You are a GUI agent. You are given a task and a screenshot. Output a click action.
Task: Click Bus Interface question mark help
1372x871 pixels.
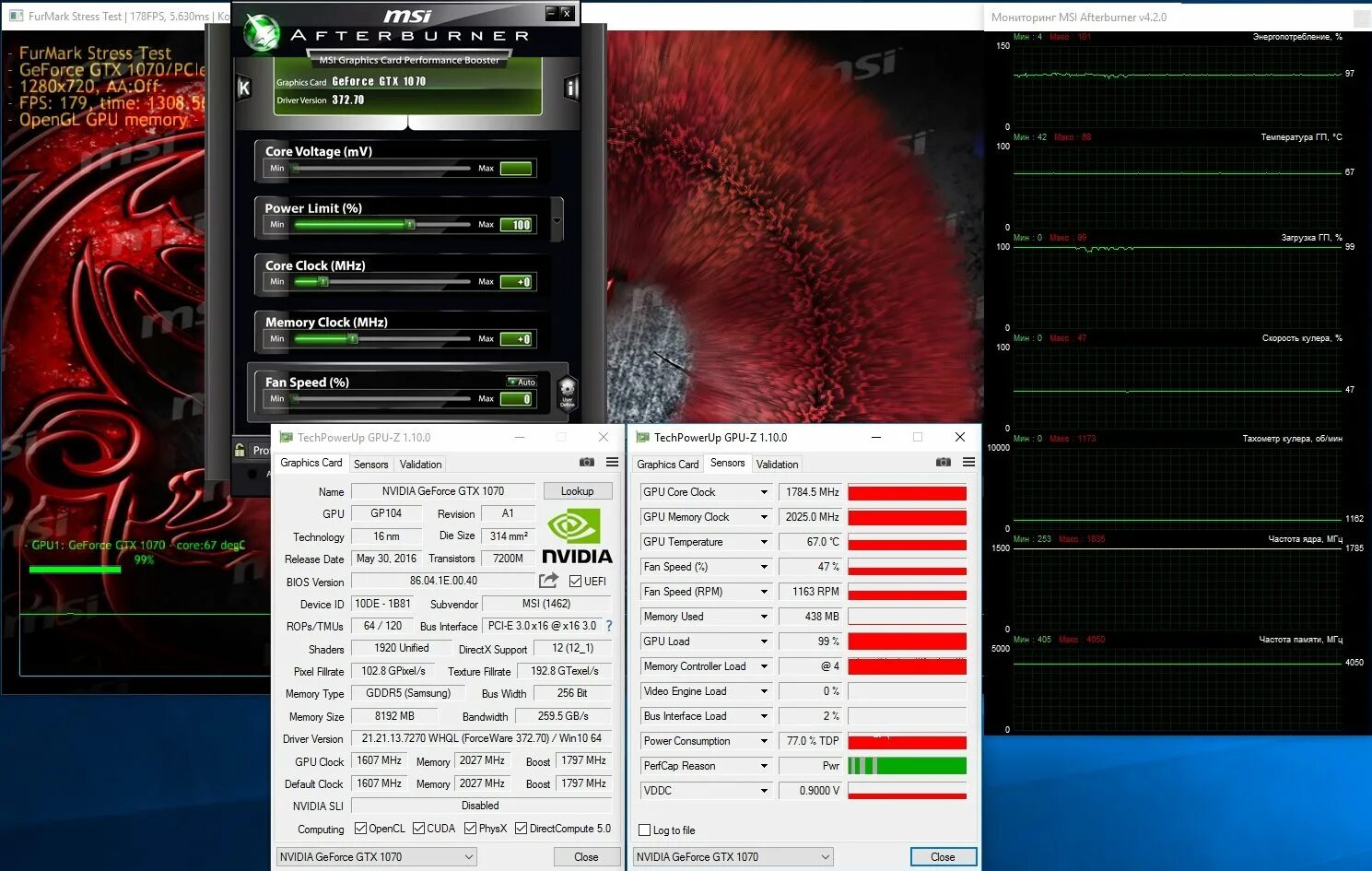click(608, 626)
